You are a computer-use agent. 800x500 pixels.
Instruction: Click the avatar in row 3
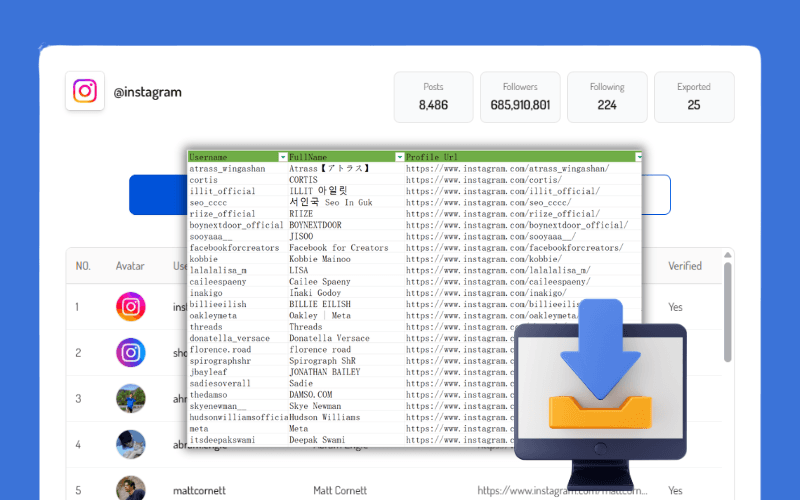click(x=131, y=398)
